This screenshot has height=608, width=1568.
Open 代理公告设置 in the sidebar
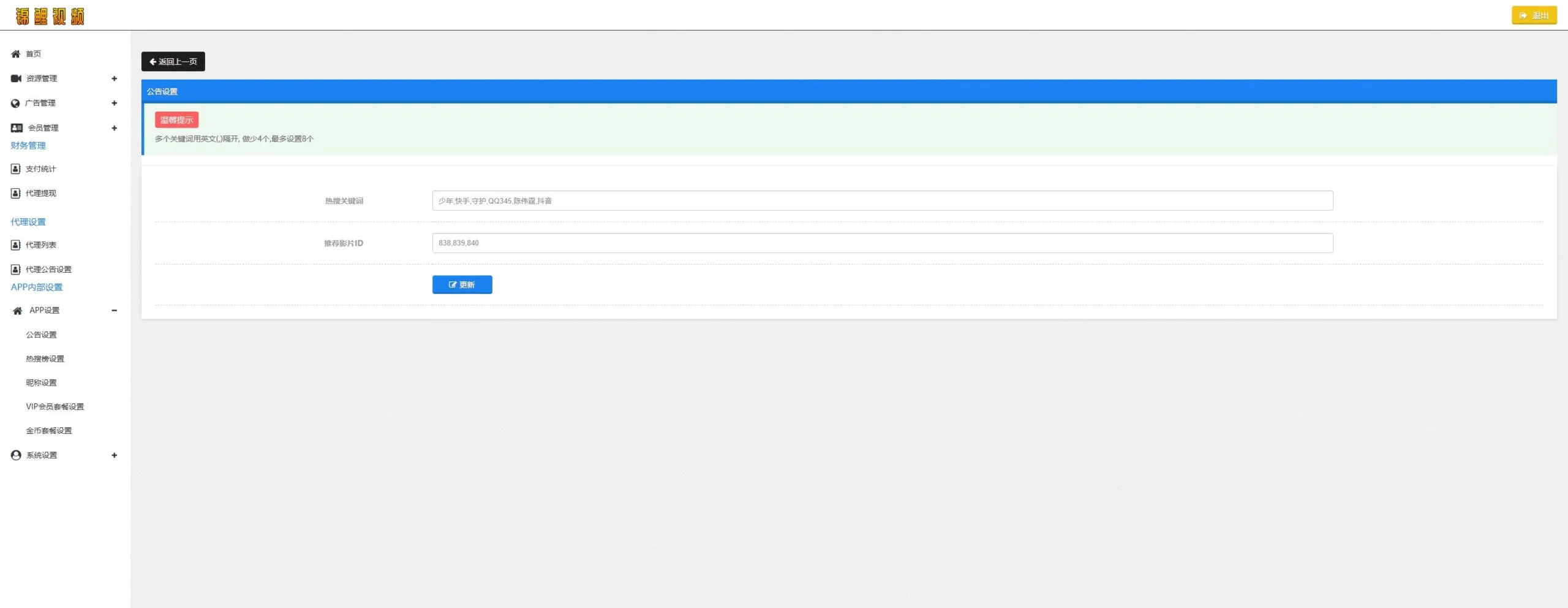(48, 270)
